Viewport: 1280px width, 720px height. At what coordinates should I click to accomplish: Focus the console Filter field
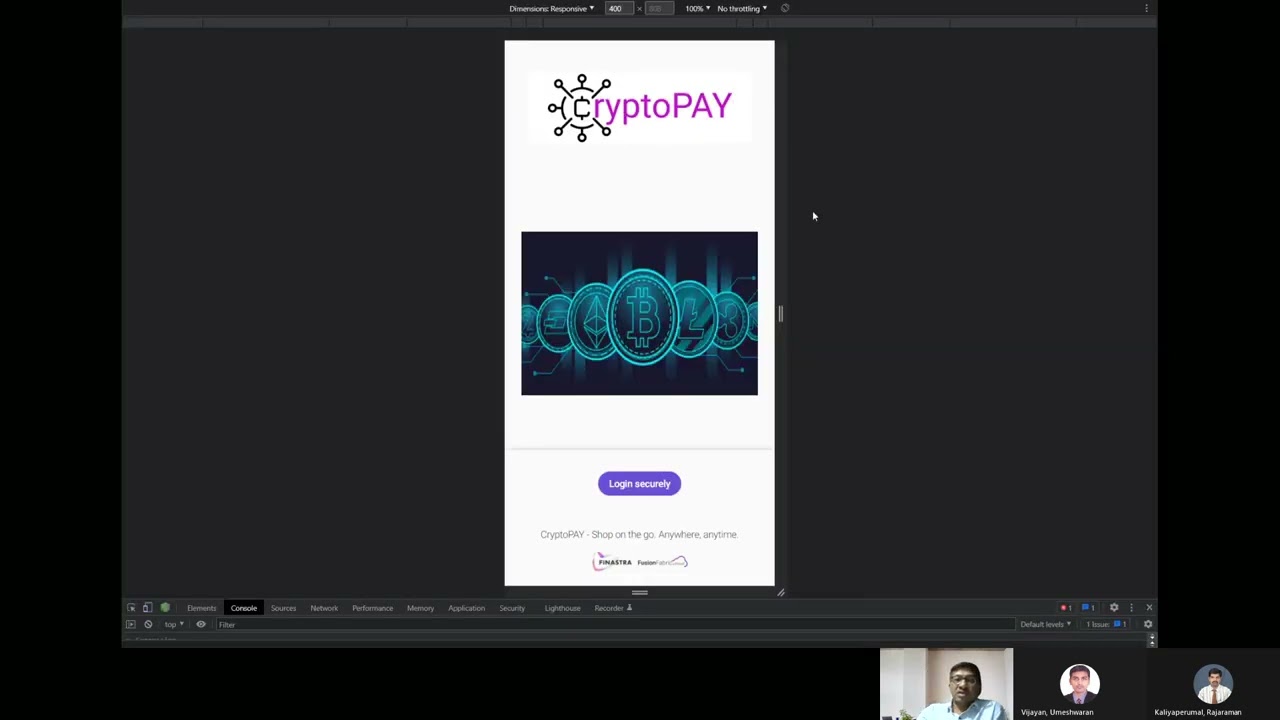click(x=615, y=624)
